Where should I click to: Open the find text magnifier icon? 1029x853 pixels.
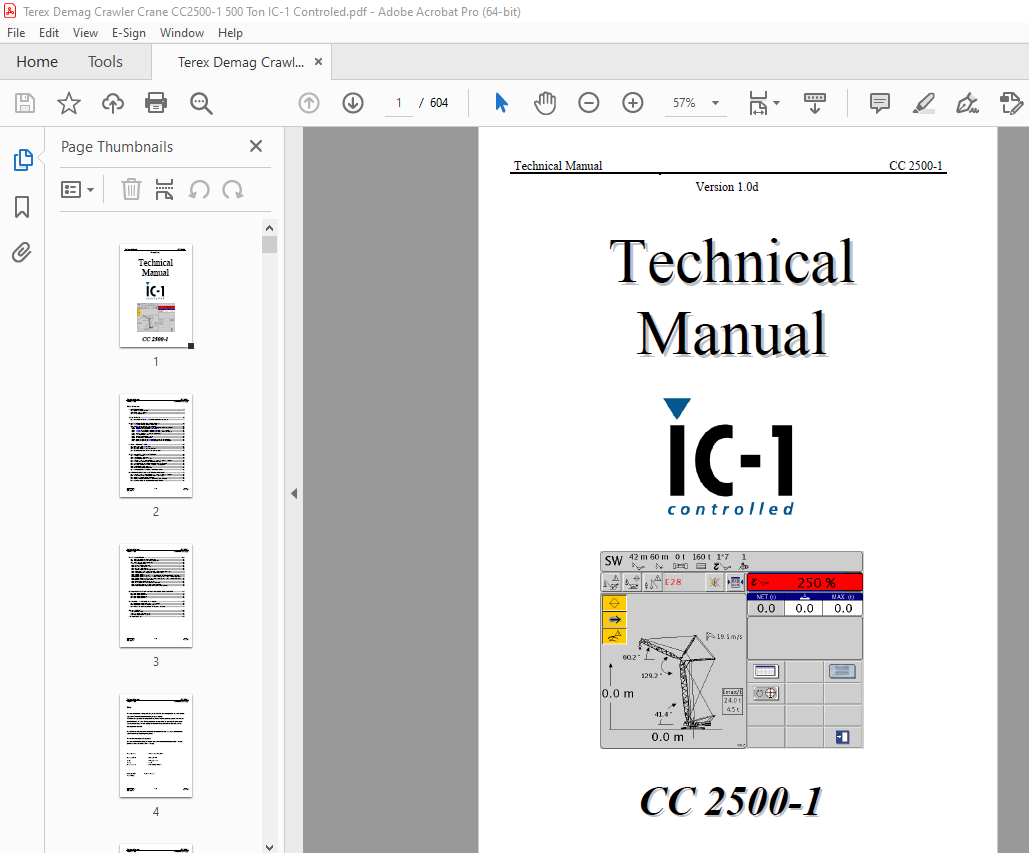point(201,103)
